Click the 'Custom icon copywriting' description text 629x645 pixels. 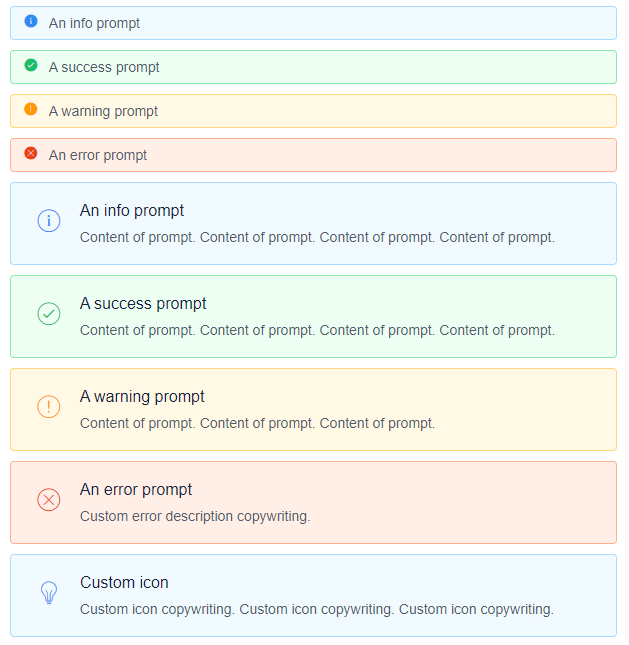coord(316,610)
